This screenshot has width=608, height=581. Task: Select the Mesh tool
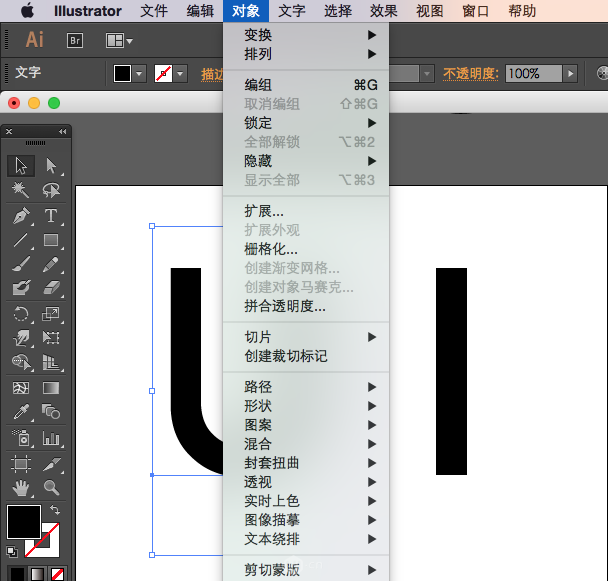click(x=21, y=388)
